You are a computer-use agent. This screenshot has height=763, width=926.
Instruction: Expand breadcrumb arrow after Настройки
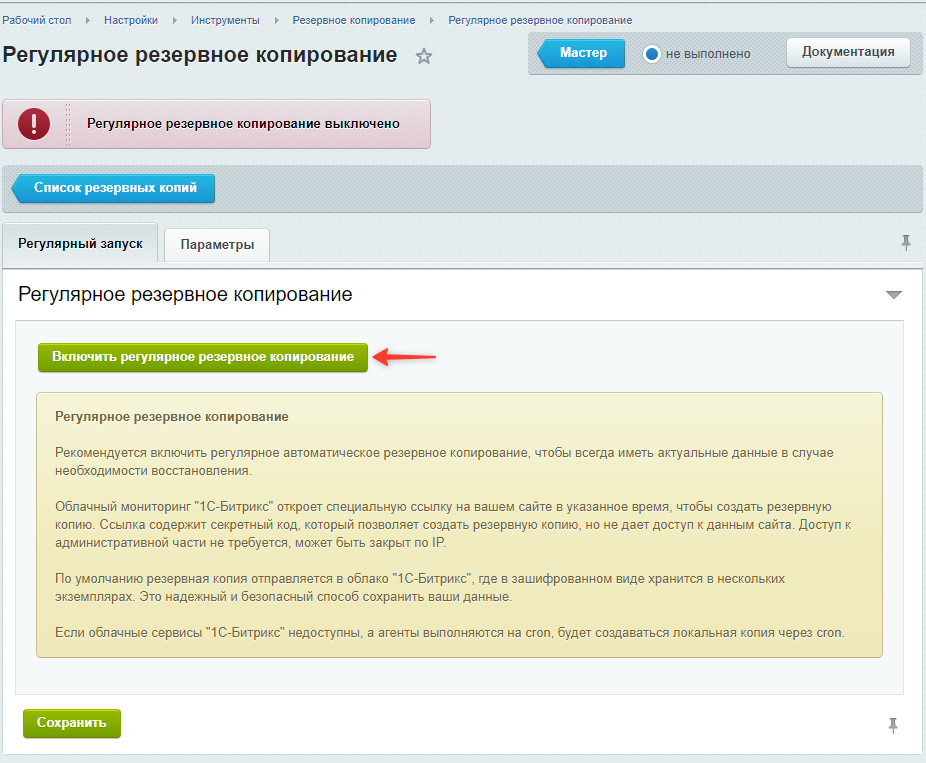coord(174,21)
